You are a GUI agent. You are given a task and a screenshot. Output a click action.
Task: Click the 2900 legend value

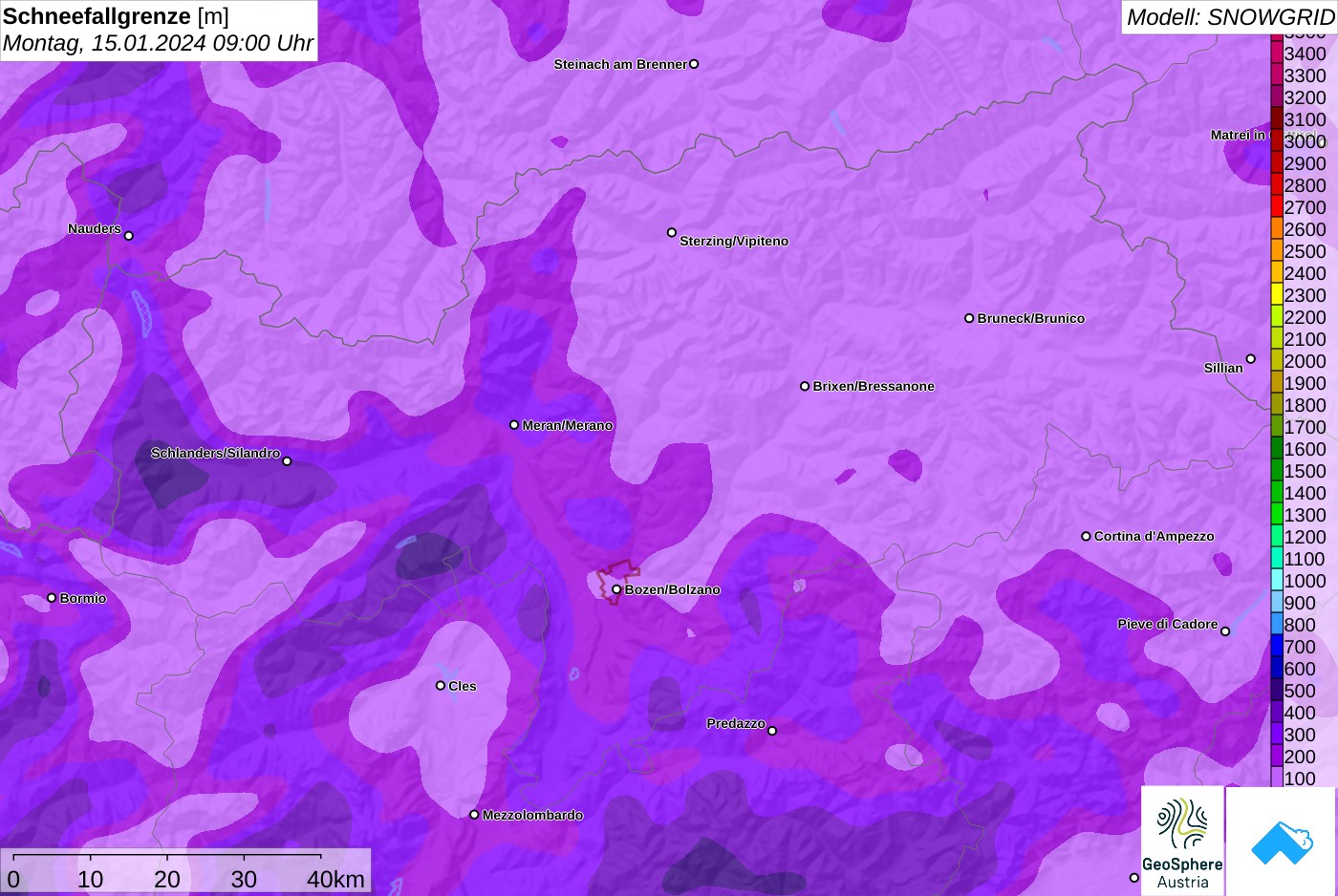point(1306,163)
